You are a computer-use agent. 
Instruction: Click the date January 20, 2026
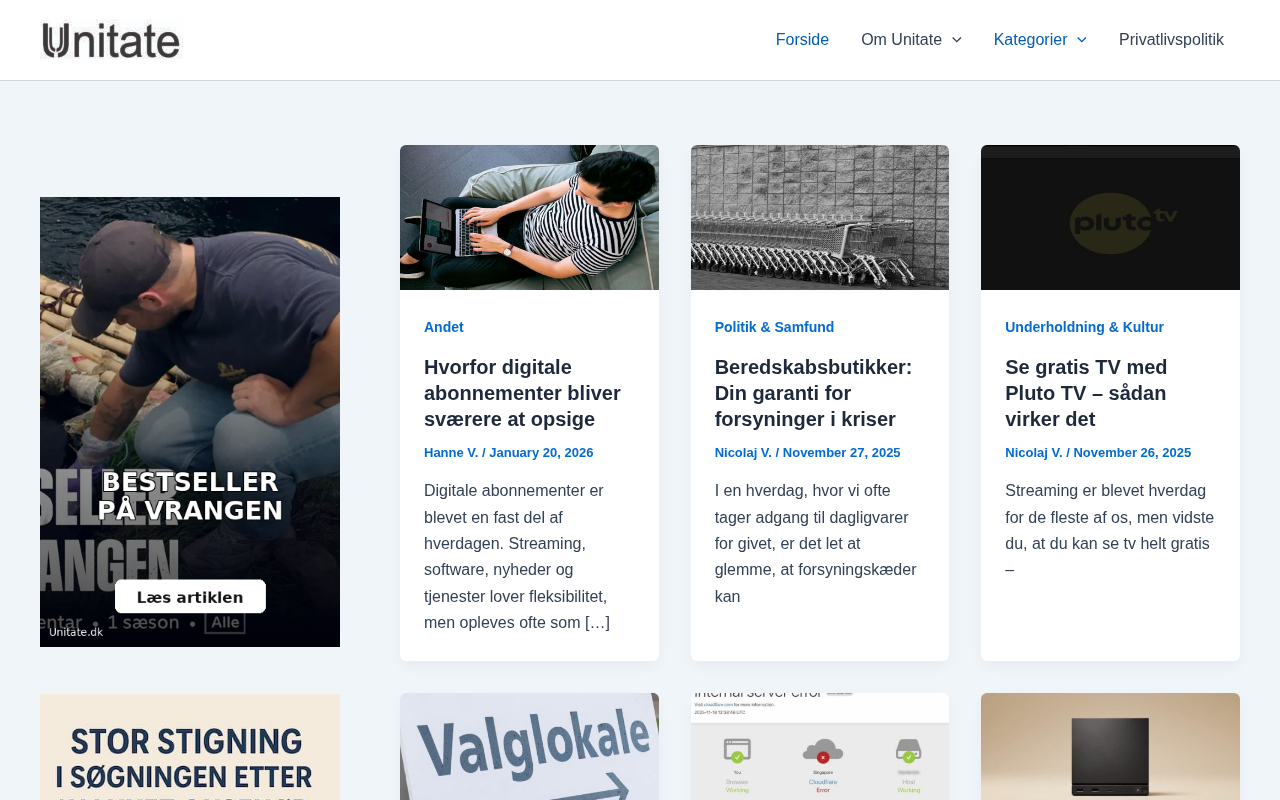pos(541,453)
